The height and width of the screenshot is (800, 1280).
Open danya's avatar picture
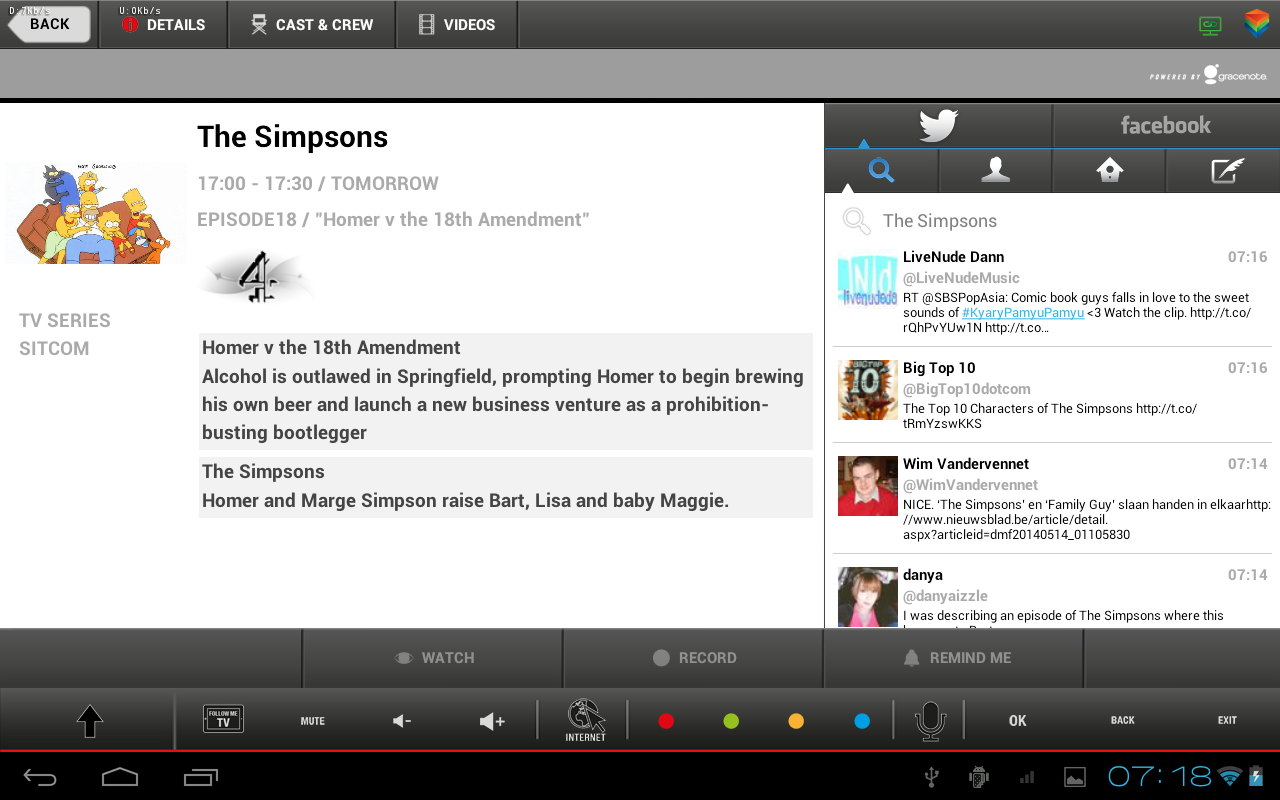point(867,597)
